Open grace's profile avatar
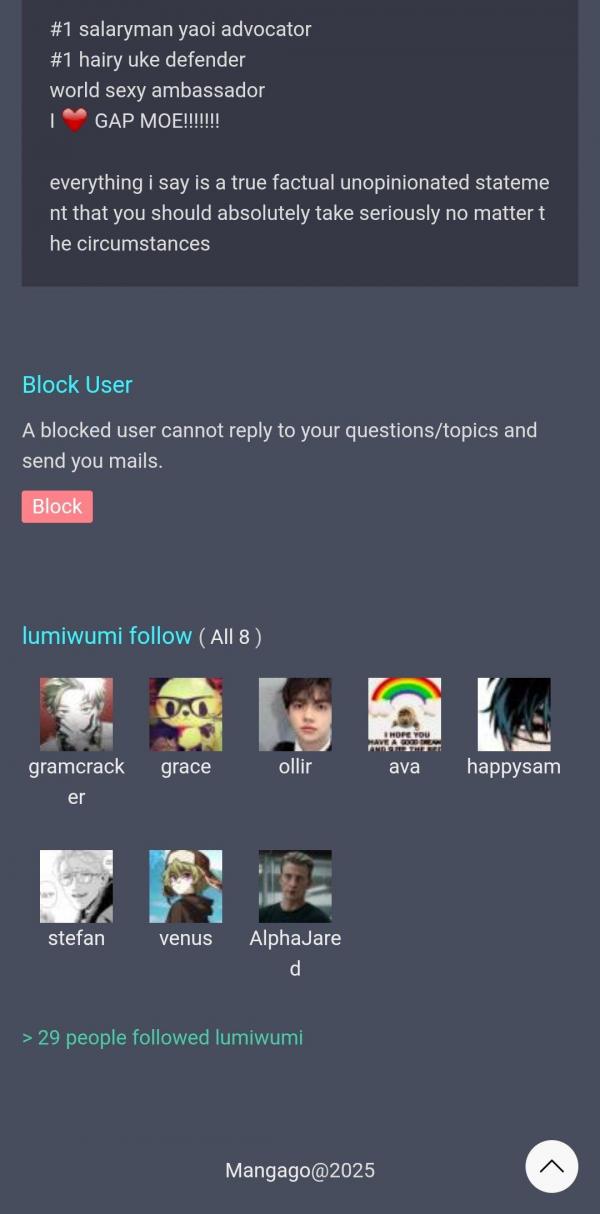Image resolution: width=600 pixels, height=1214 pixels. [x=186, y=714]
